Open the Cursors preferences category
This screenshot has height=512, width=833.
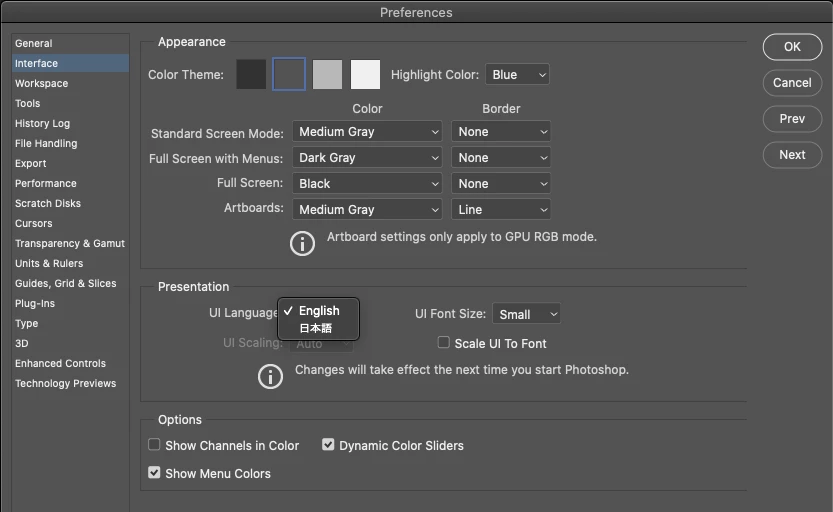coord(70,224)
